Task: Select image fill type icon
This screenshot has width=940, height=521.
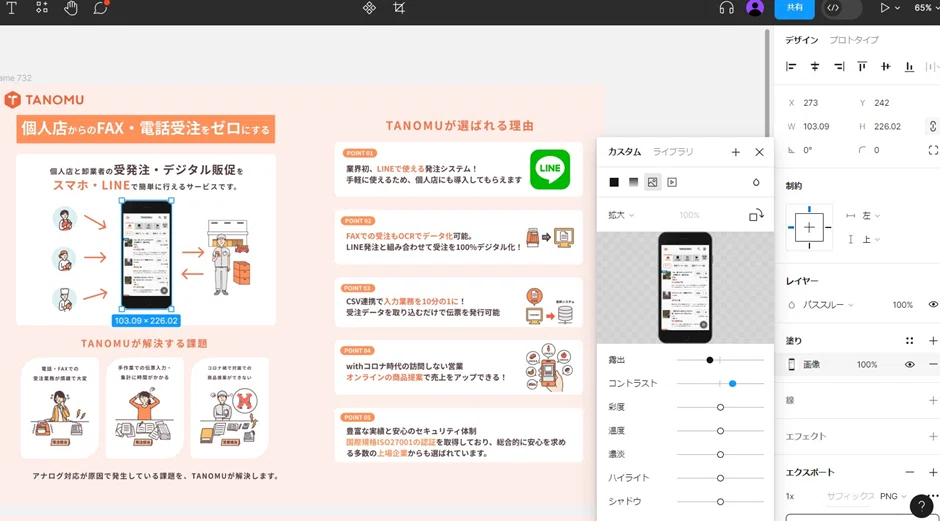Action: click(652, 182)
